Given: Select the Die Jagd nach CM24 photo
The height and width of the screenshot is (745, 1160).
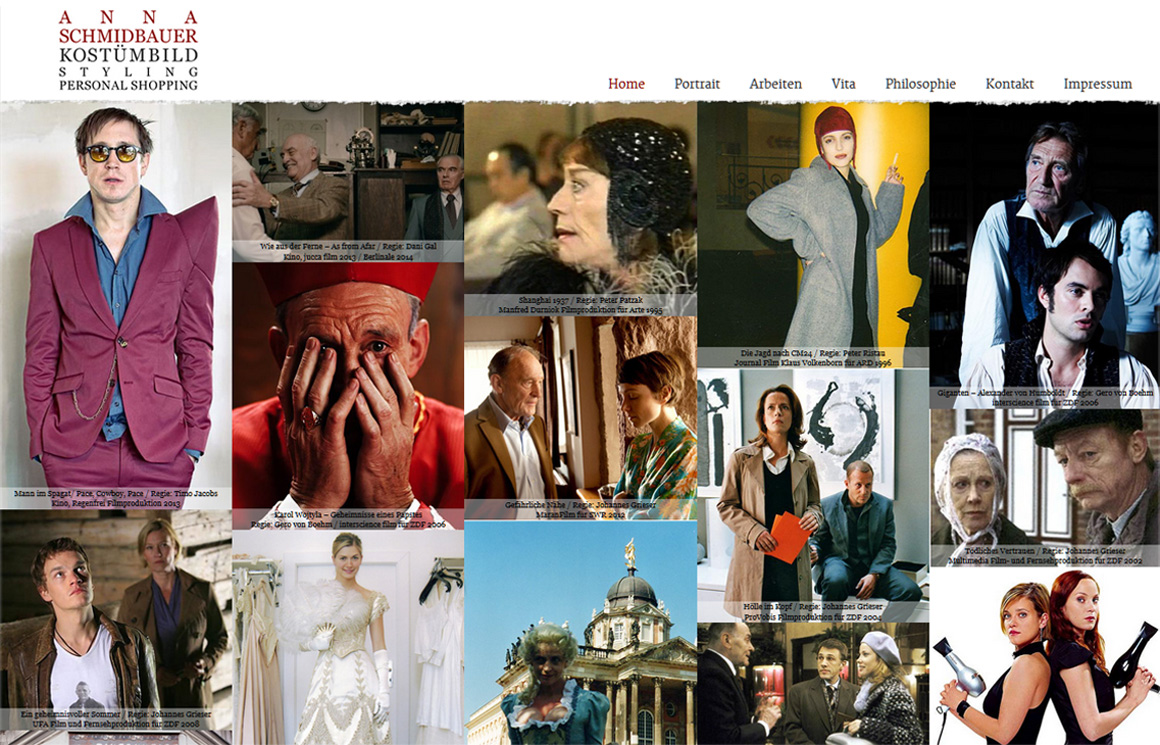Looking at the screenshot, I should click(813, 230).
